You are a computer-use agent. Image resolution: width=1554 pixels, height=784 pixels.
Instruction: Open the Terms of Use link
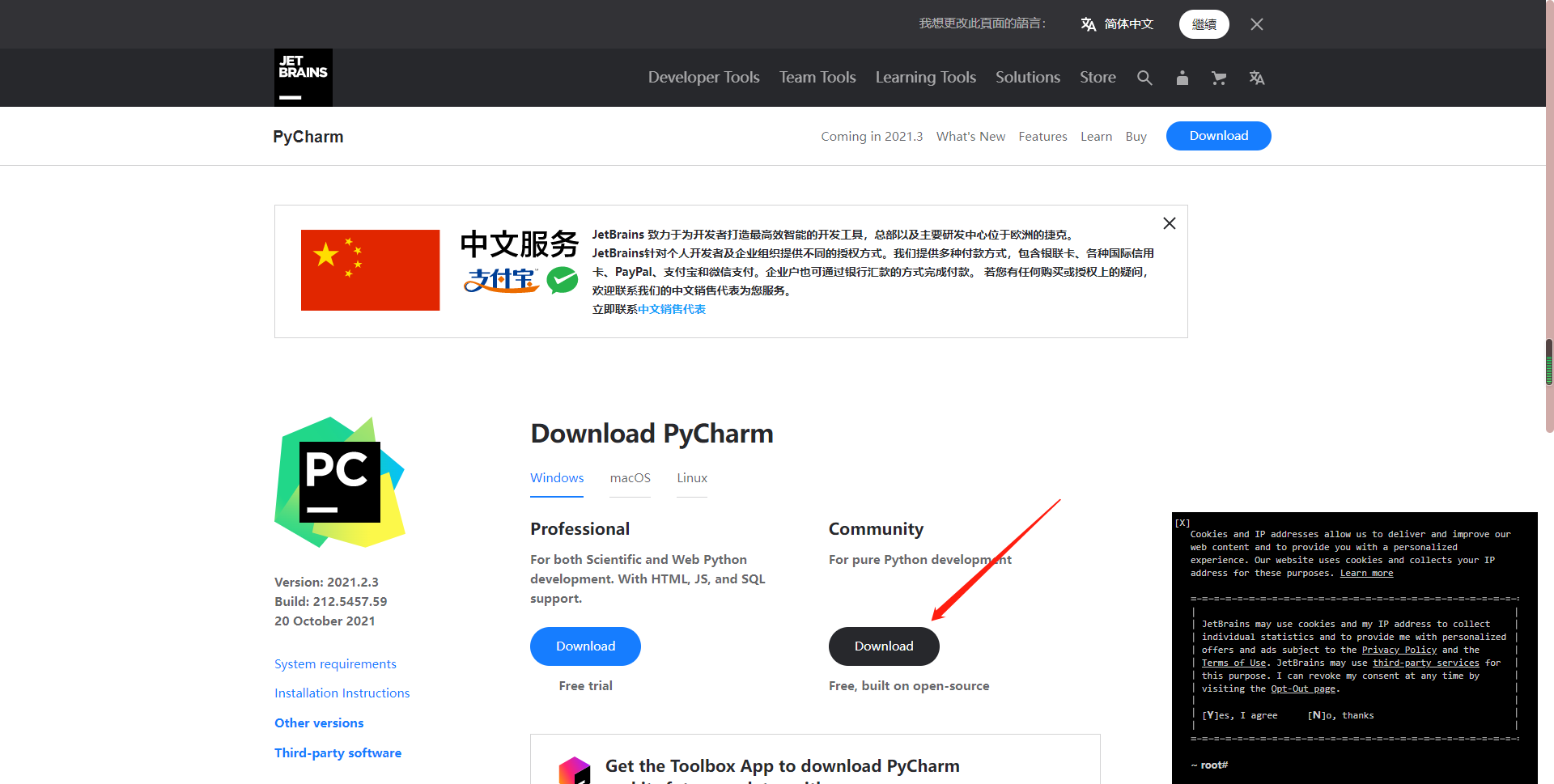tap(1233, 663)
